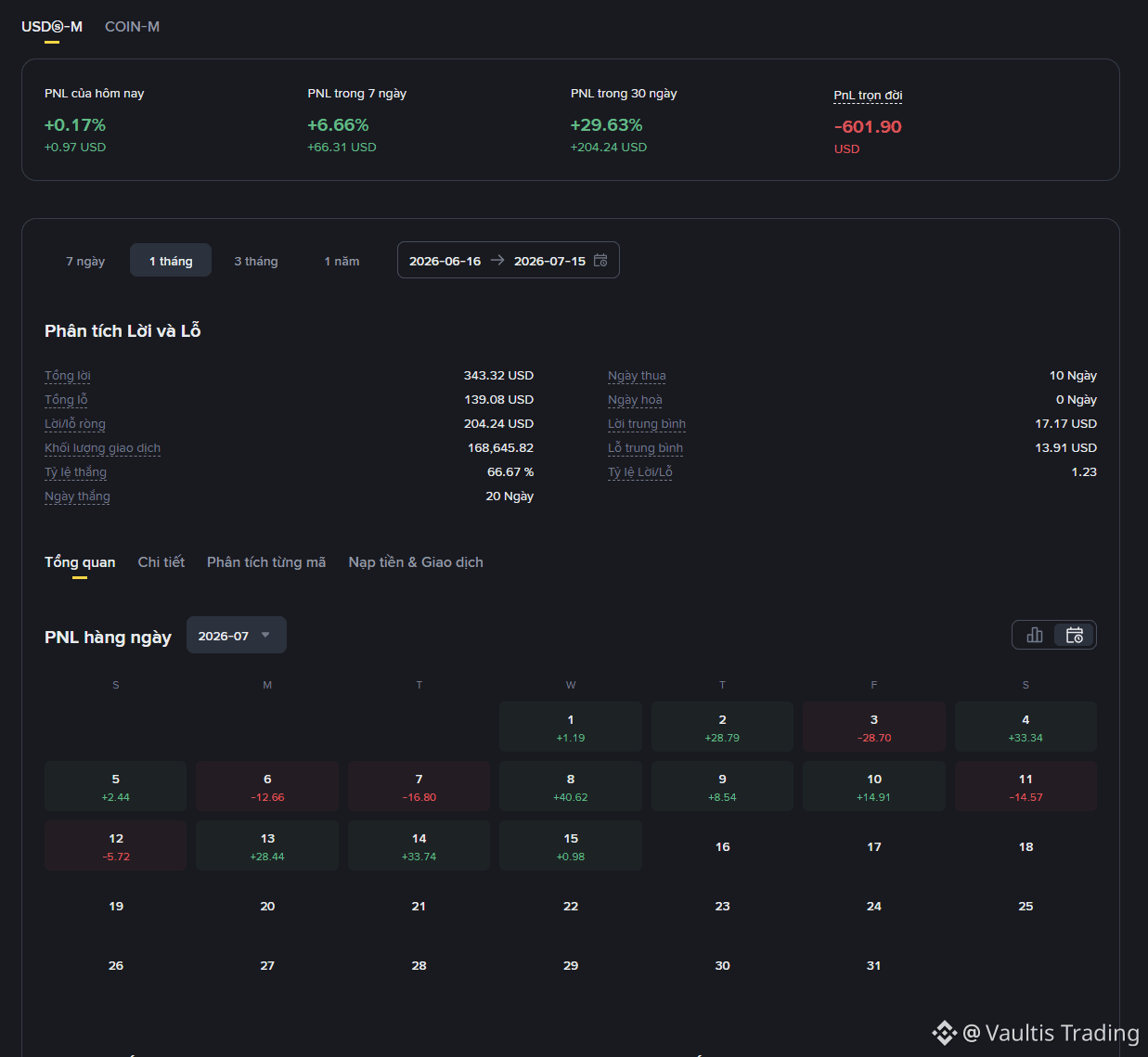Select the 1 tháng period
Image resolution: width=1148 pixels, height=1057 pixels.
coord(171,261)
